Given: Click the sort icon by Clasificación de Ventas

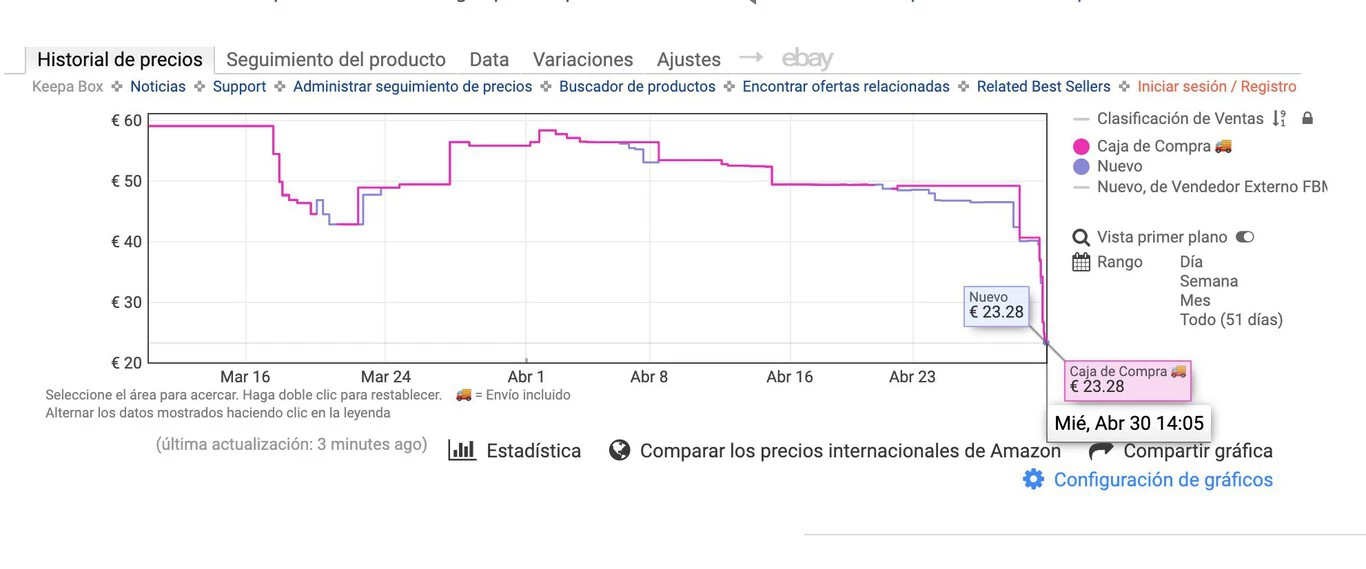Looking at the screenshot, I should click(1279, 119).
